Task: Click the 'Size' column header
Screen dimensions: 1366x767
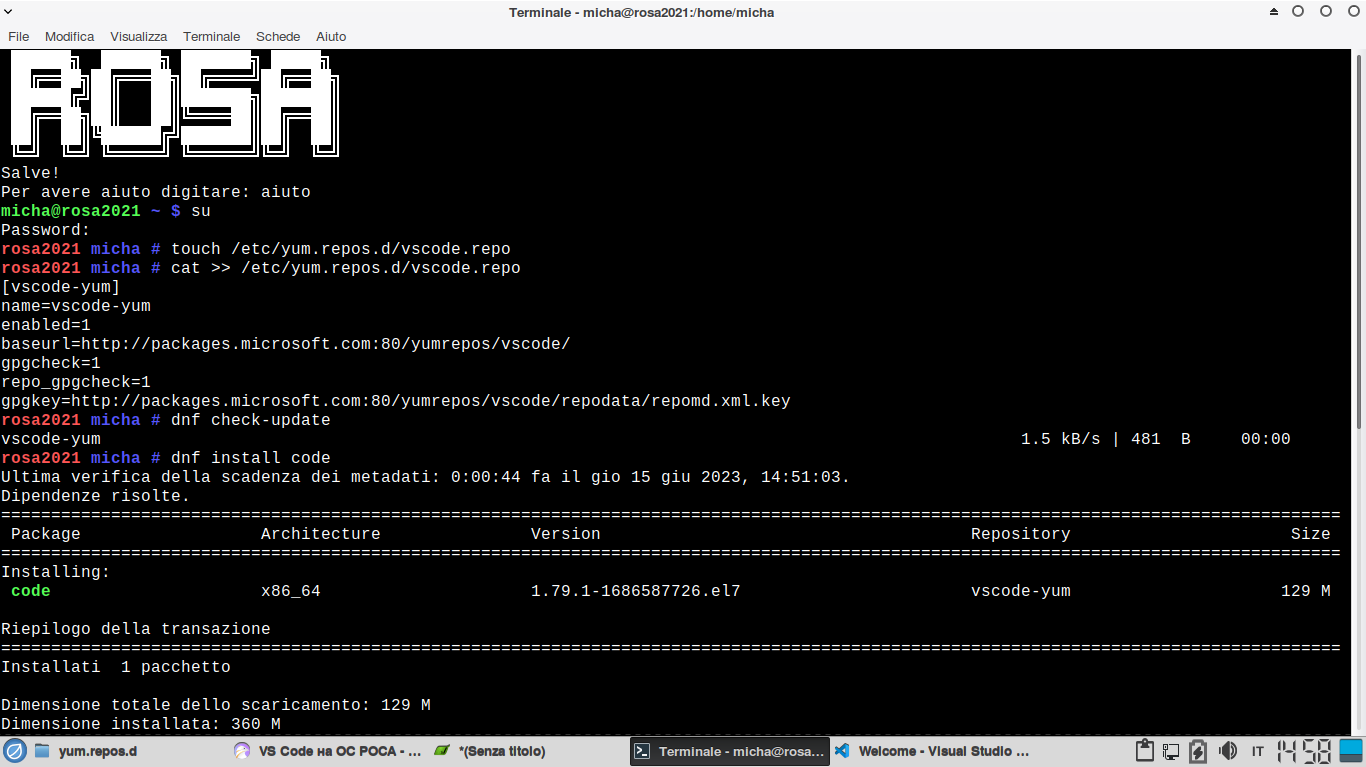Action: tap(1311, 534)
